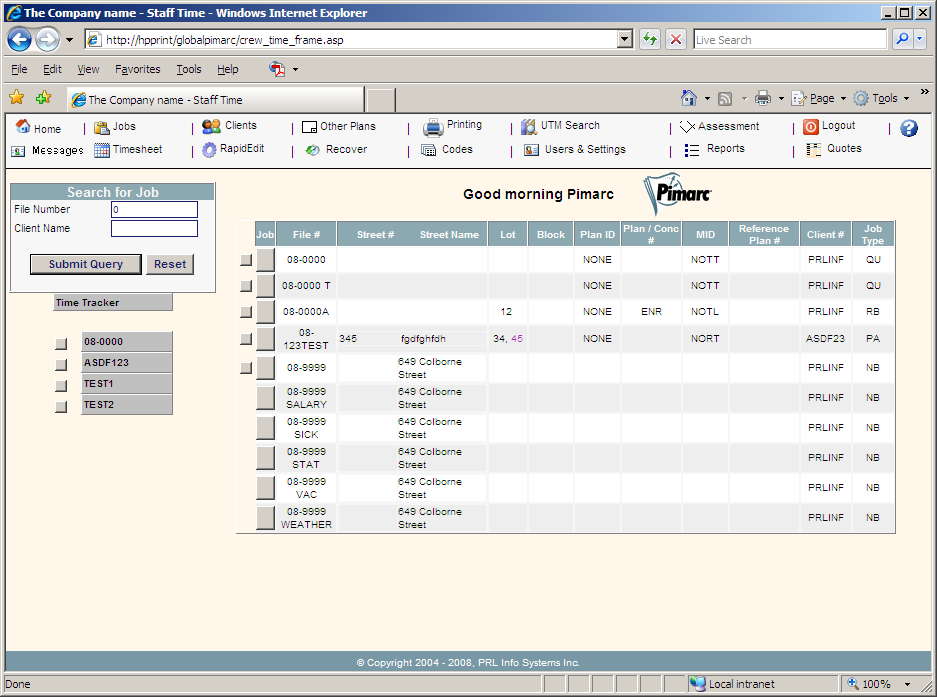Image resolution: width=937 pixels, height=697 pixels.
Task: Click the Other Plans icon
Action: (309, 127)
